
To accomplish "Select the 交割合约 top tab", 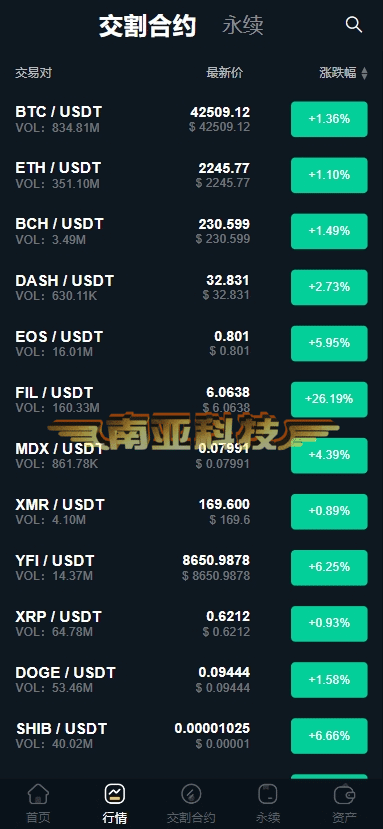I will tap(148, 26).
